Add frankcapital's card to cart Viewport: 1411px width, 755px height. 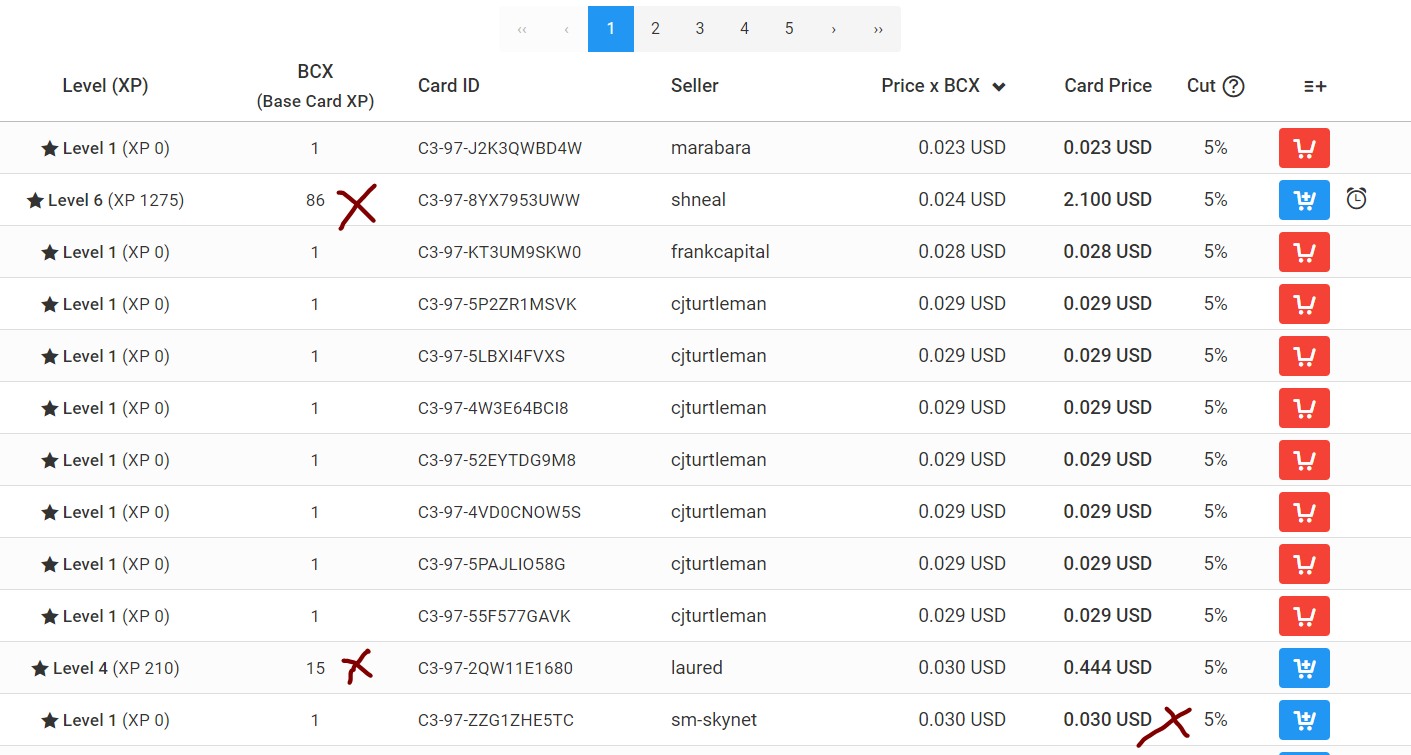click(1304, 252)
